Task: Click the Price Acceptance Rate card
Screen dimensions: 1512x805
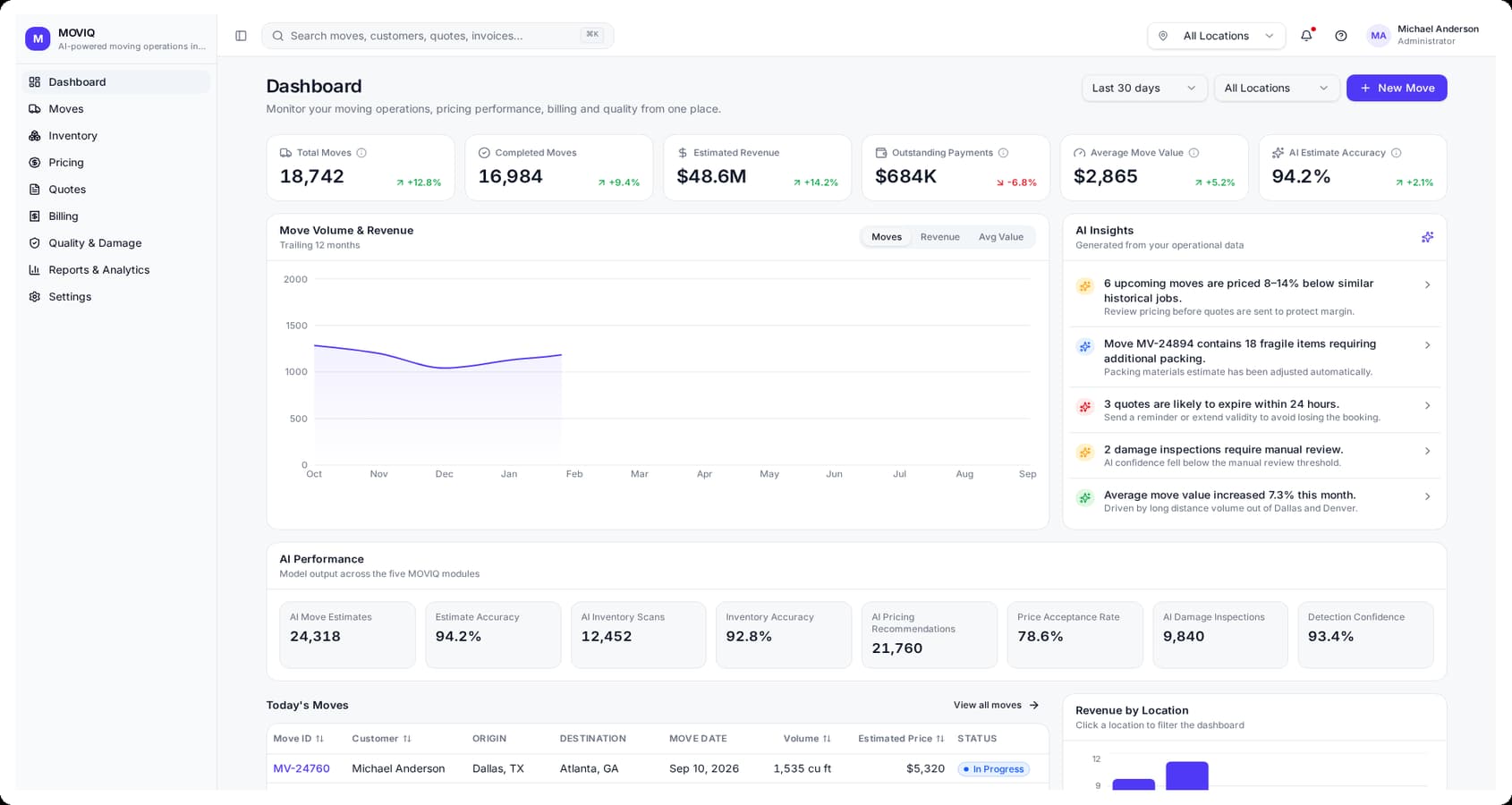Action: [x=1075, y=635]
